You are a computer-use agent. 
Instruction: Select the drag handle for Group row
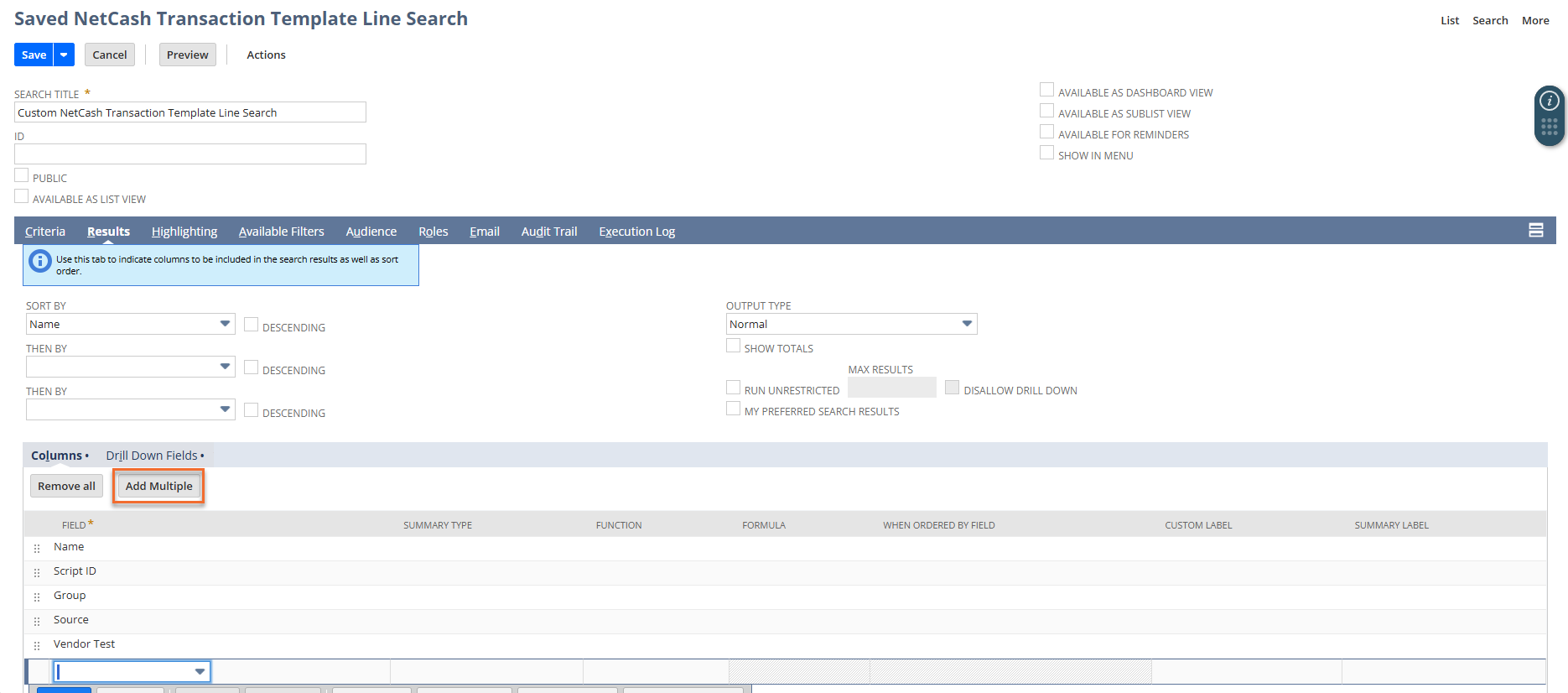[x=37, y=597]
